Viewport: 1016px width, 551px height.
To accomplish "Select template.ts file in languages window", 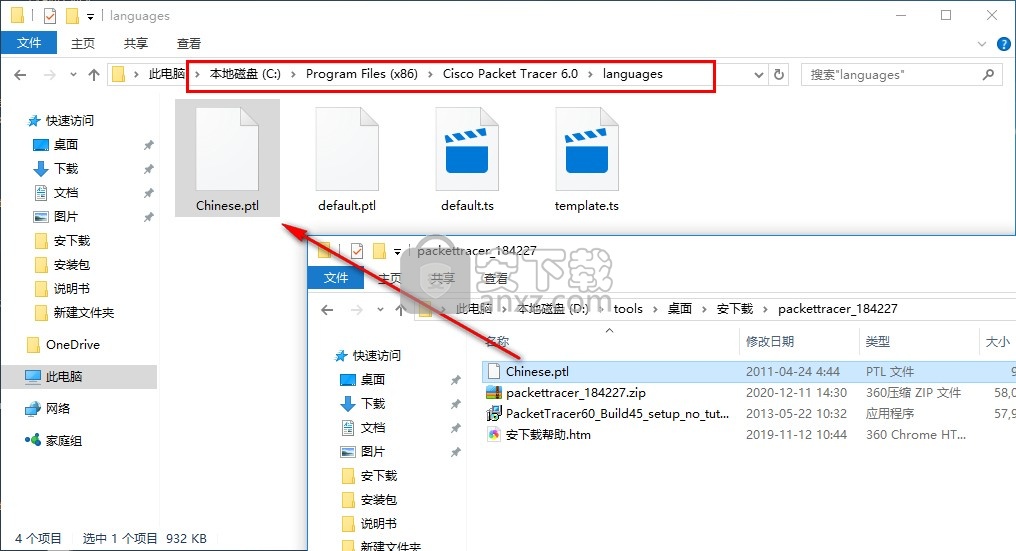I will tap(587, 159).
